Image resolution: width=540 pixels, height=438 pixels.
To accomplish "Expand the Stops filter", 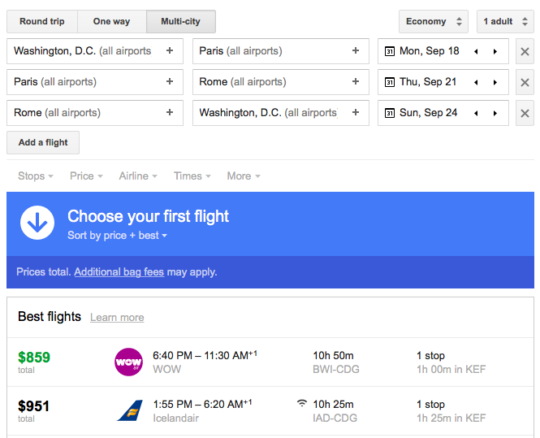I will [35, 176].
